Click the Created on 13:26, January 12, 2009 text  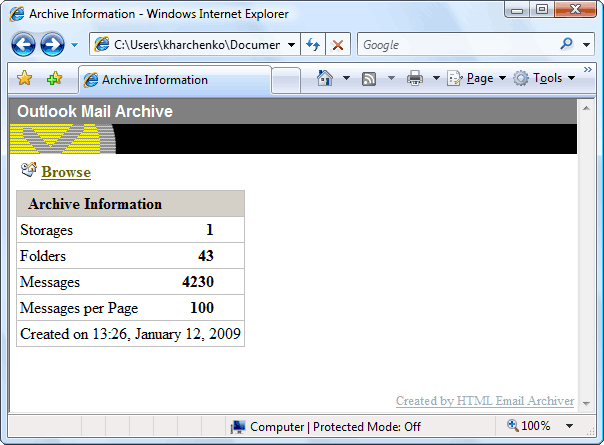pos(130,334)
